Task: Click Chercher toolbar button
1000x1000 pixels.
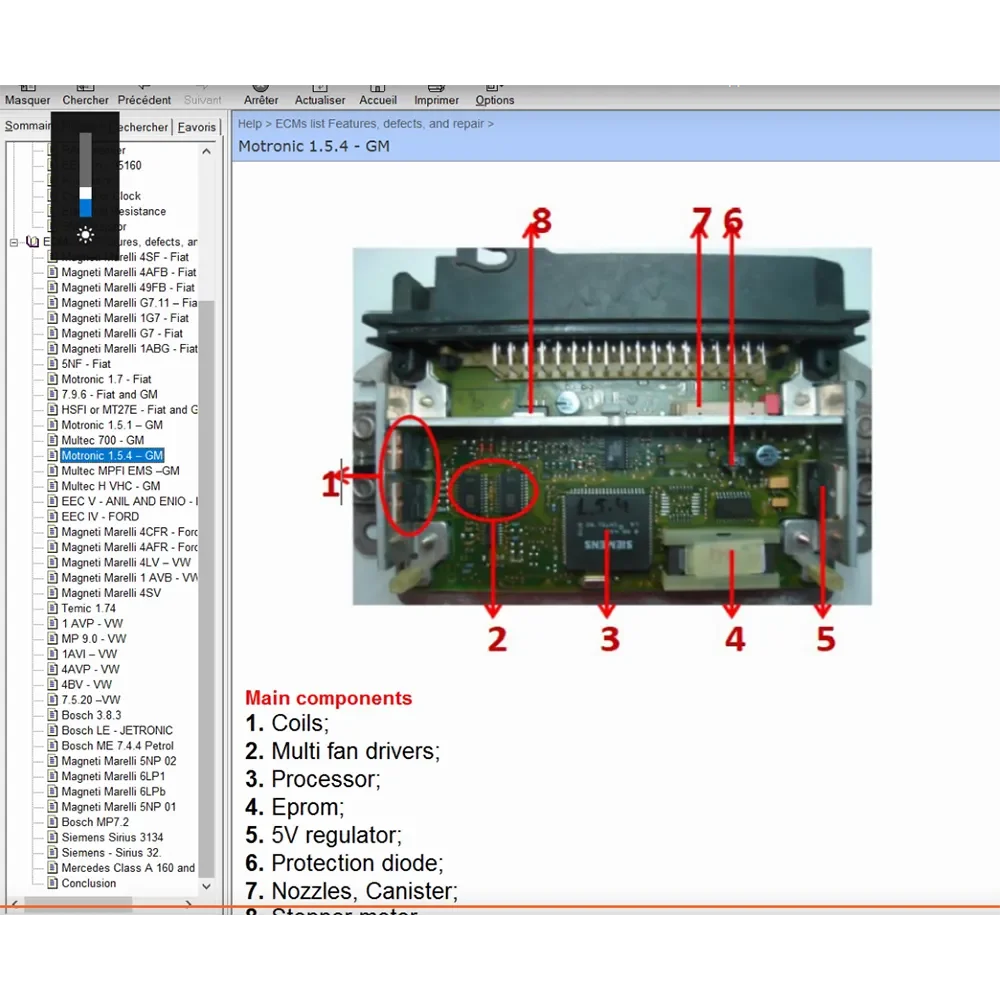Action: pyautogui.click(x=85, y=96)
